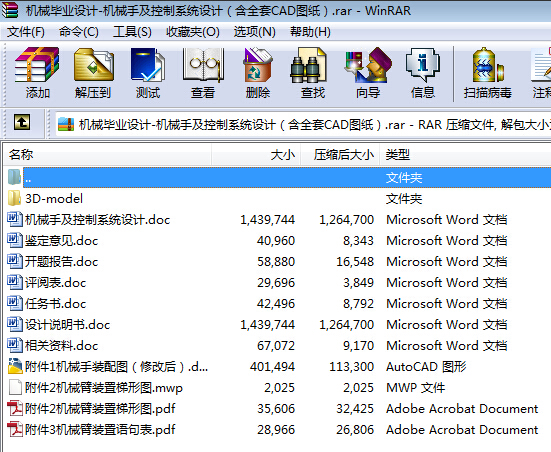Open the Find (查找) binoculars icon
Viewport: 551px width, 452px height.
pyautogui.click(x=309, y=65)
